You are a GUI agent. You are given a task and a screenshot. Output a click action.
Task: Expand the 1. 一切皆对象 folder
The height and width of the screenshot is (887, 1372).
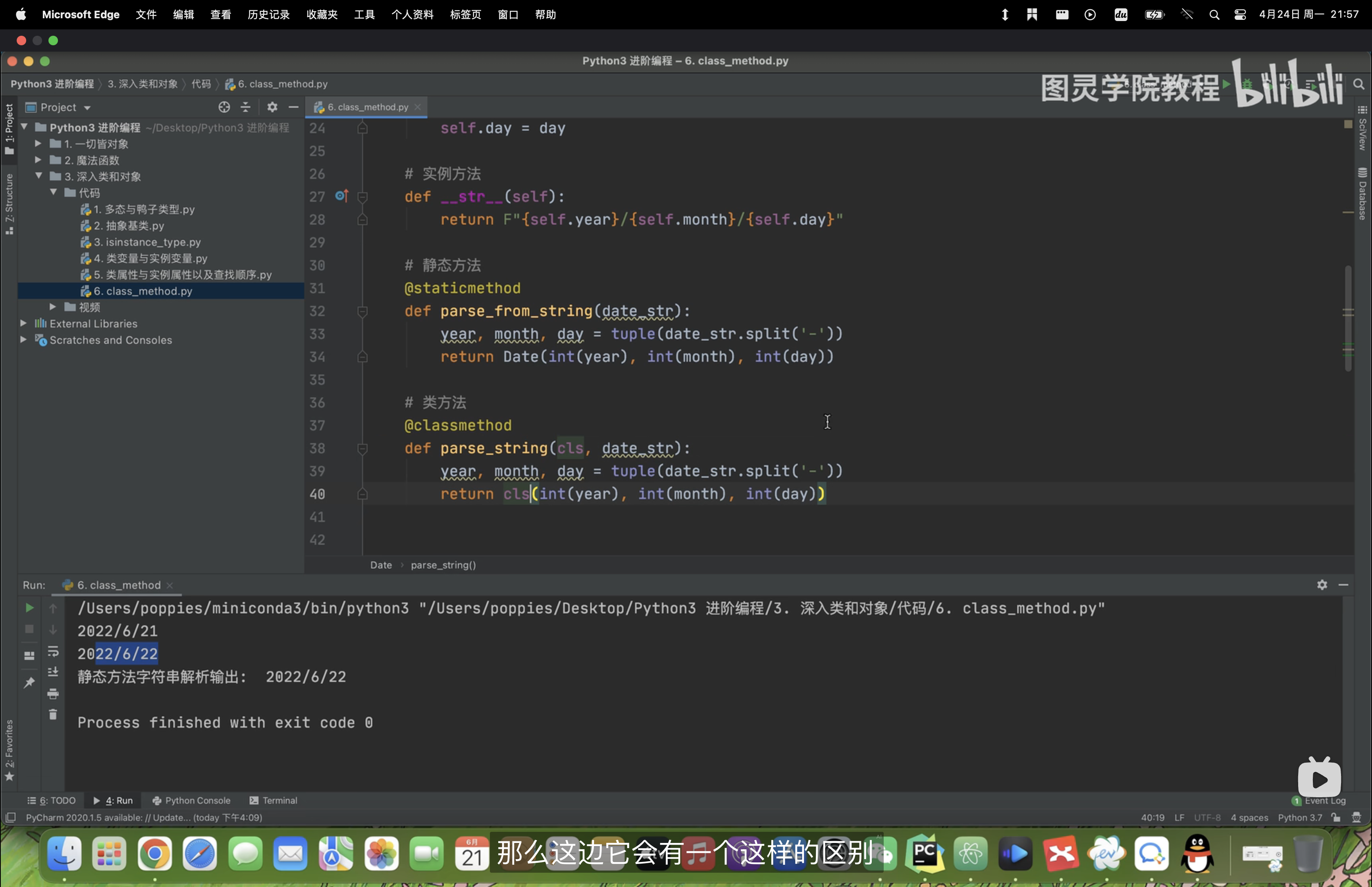pos(39,143)
